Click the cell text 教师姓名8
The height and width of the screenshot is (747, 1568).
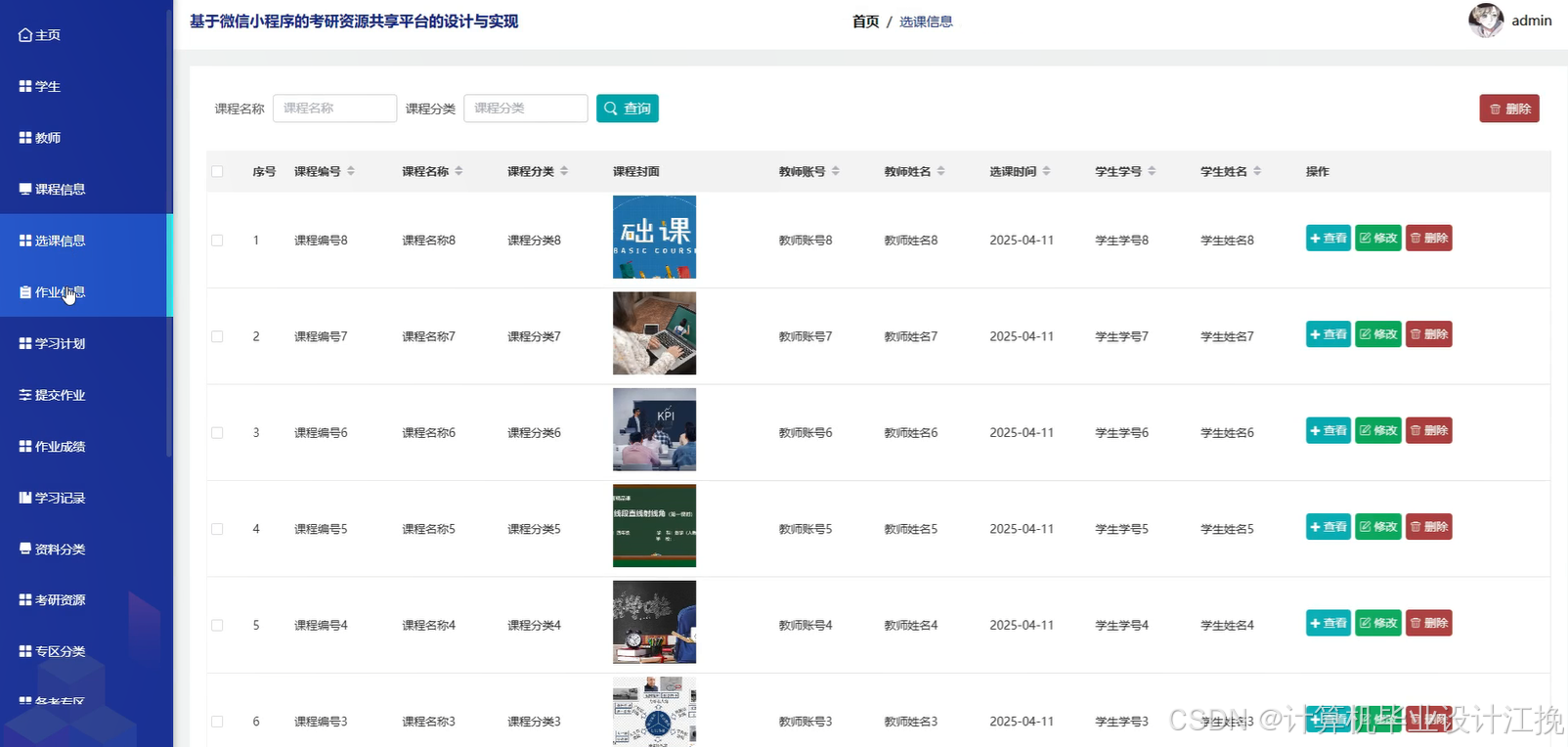(x=911, y=241)
